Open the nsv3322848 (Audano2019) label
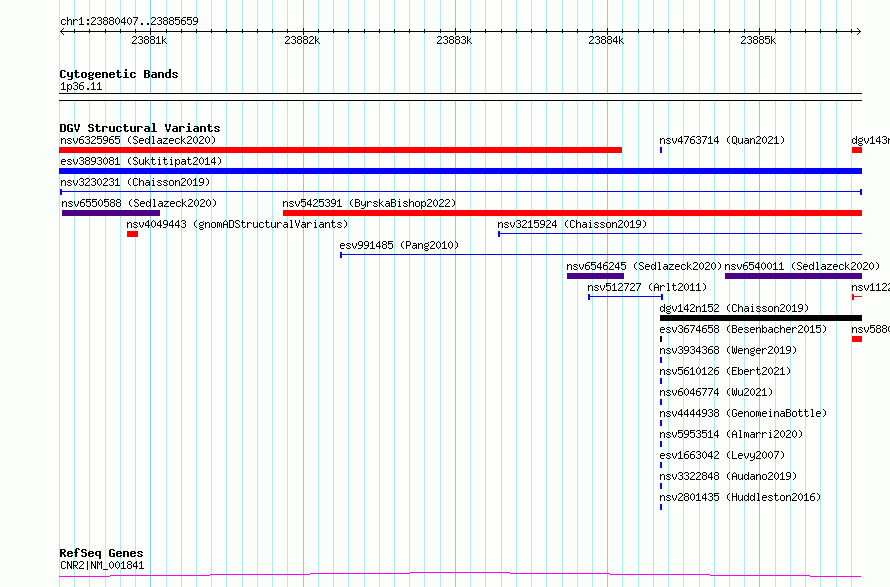The height and width of the screenshot is (587, 890). (728, 476)
